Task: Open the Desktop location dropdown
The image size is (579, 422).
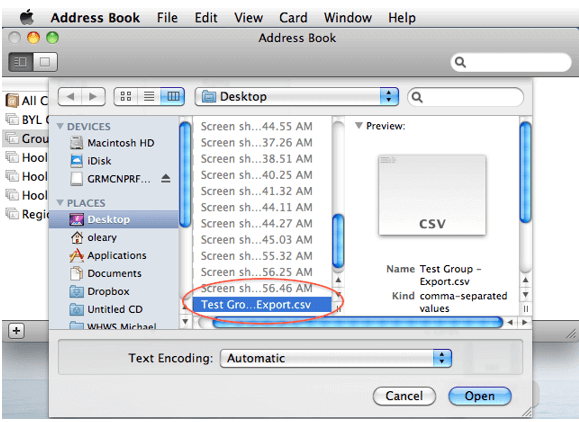Action: pos(297,97)
